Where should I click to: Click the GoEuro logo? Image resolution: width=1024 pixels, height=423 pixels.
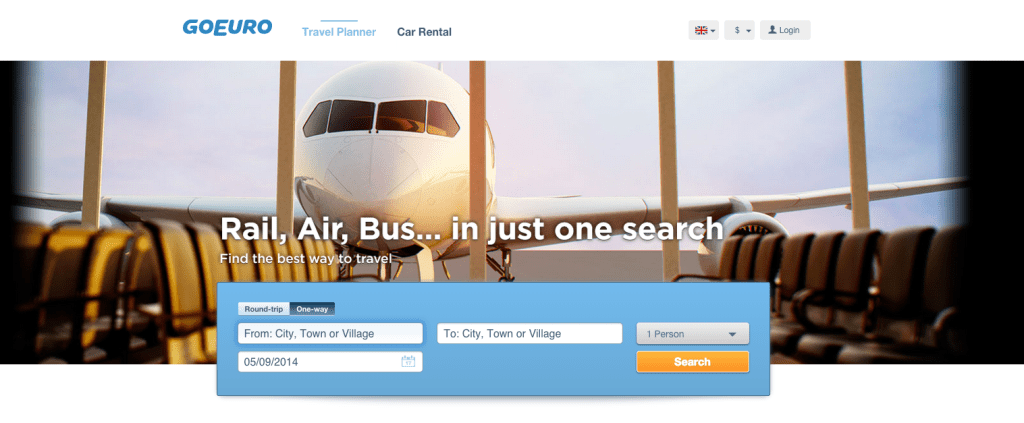coord(227,27)
